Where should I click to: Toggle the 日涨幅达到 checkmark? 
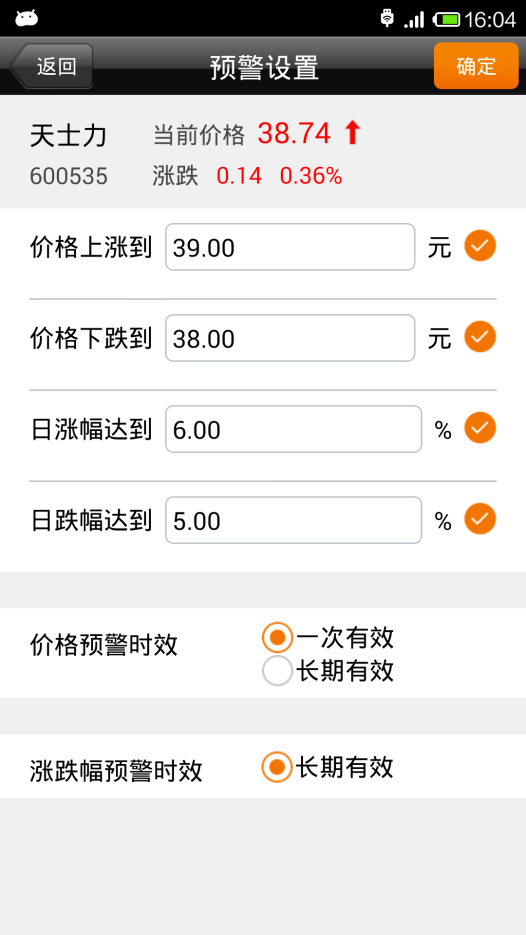tap(480, 428)
